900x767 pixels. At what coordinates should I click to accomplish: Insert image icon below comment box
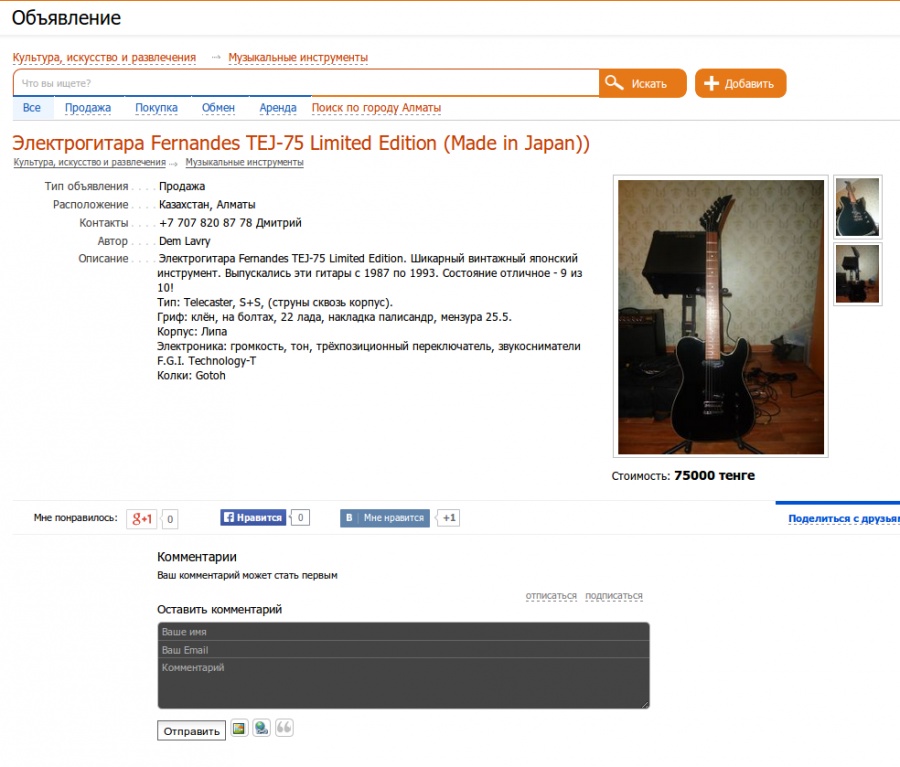coord(239,729)
